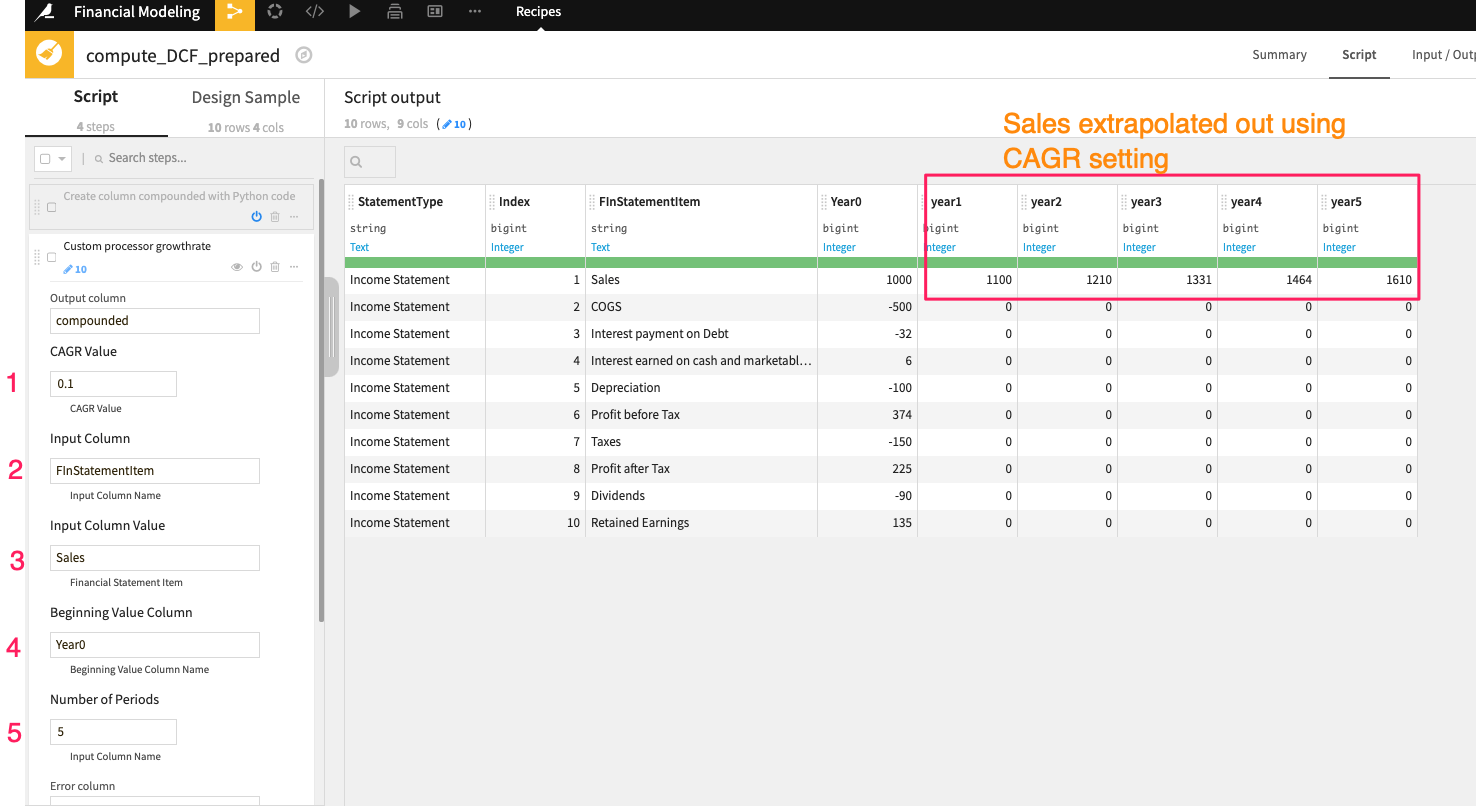Open FInStatementItem column header menu
This screenshot has height=806, width=1476.
pos(649,202)
